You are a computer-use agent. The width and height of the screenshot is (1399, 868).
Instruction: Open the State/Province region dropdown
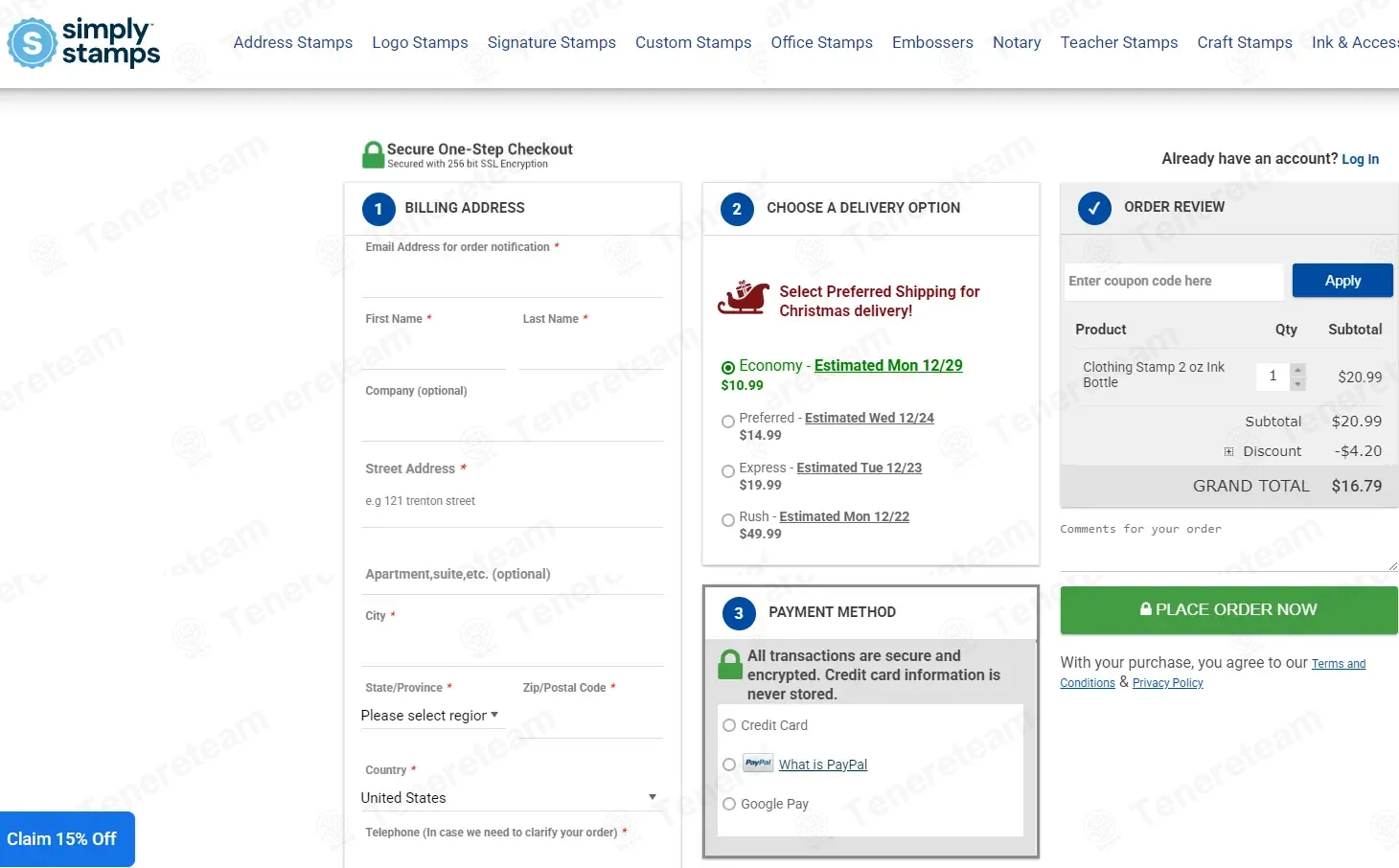[x=429, y=715]
